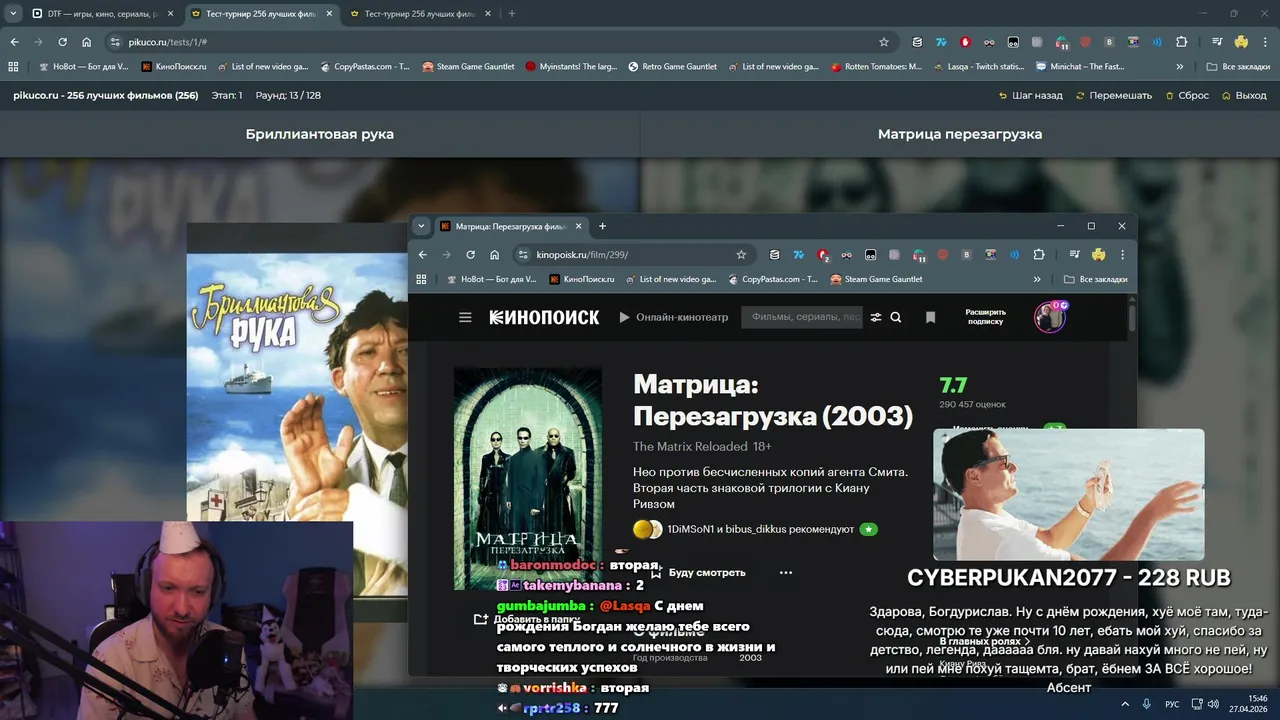
Task: Open Kinopoisk profile avatar
Action: (x=1049, y=317)
